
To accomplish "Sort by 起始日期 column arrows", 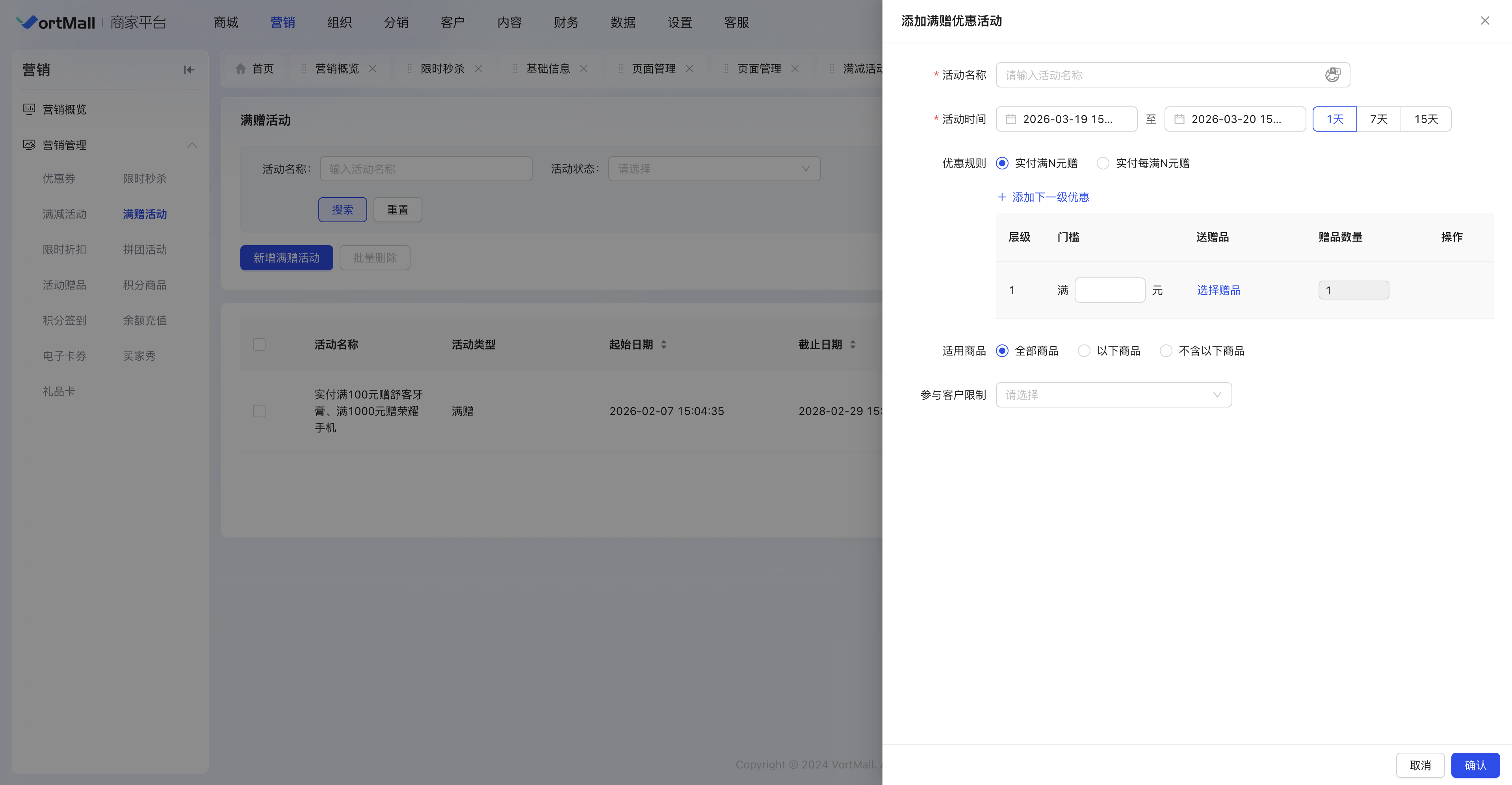I will (664, 345).
